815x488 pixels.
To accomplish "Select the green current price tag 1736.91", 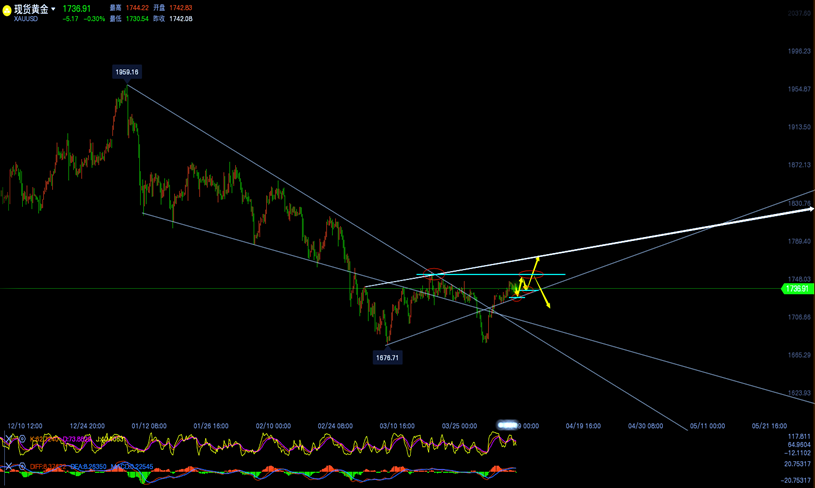I will click(x=796, y=289).
